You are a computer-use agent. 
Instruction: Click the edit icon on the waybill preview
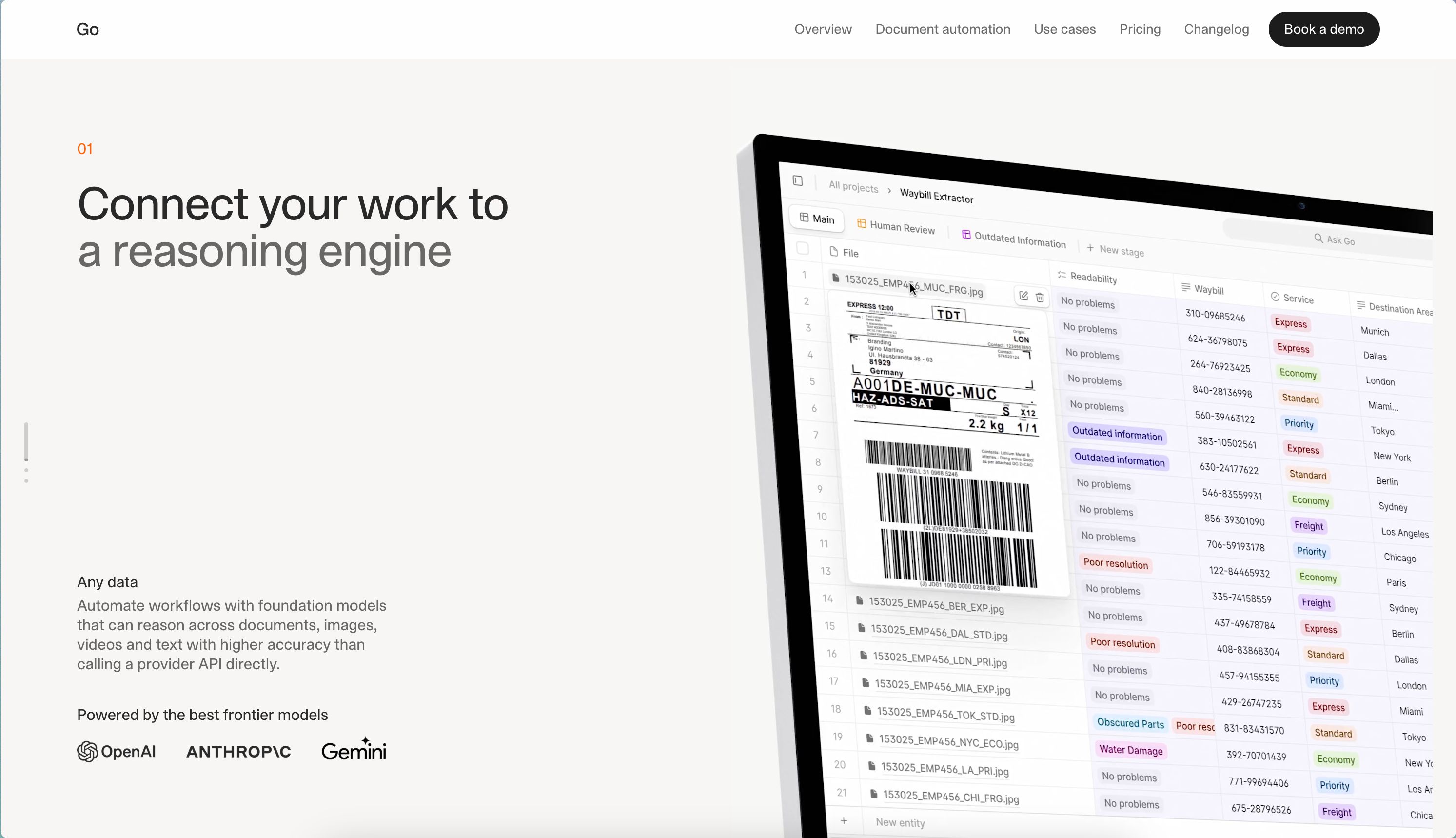point(1023,295)
